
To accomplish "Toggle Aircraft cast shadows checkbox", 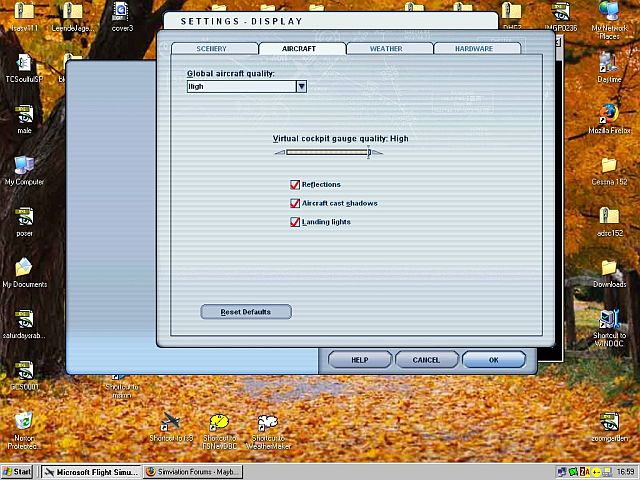I will tap(295, 203).
